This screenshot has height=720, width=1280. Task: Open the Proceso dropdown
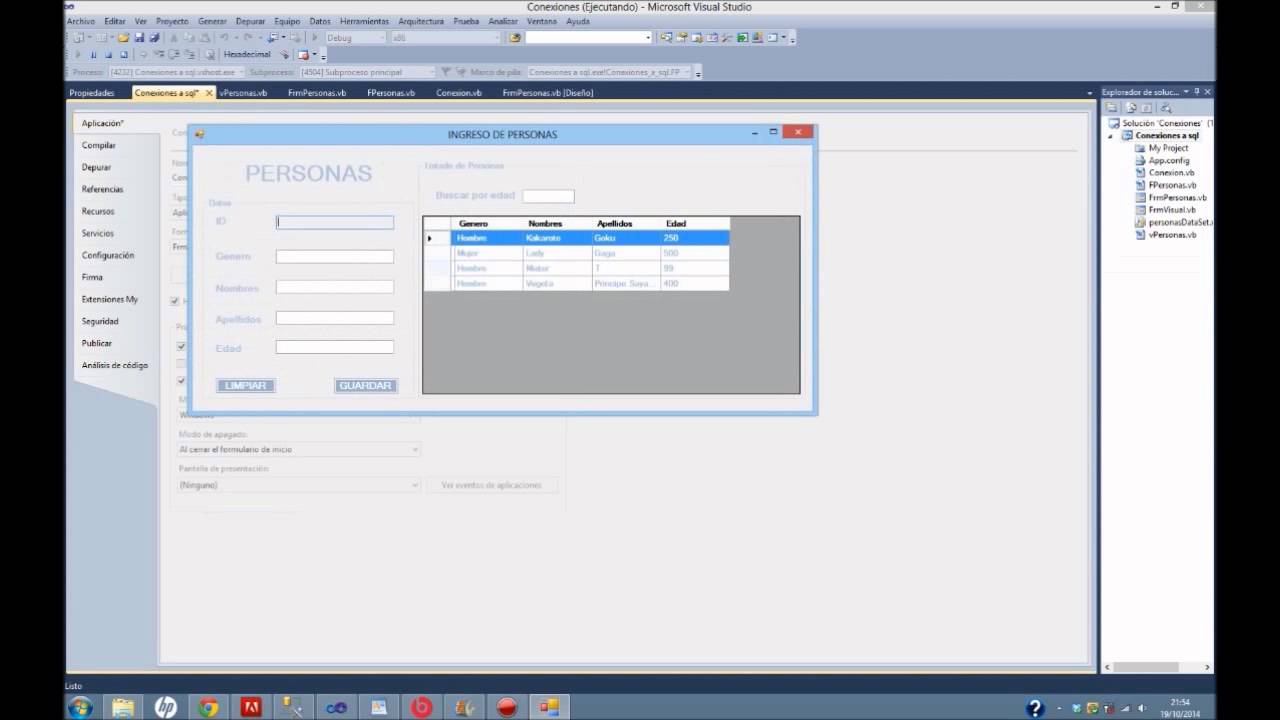coord(241,72)
